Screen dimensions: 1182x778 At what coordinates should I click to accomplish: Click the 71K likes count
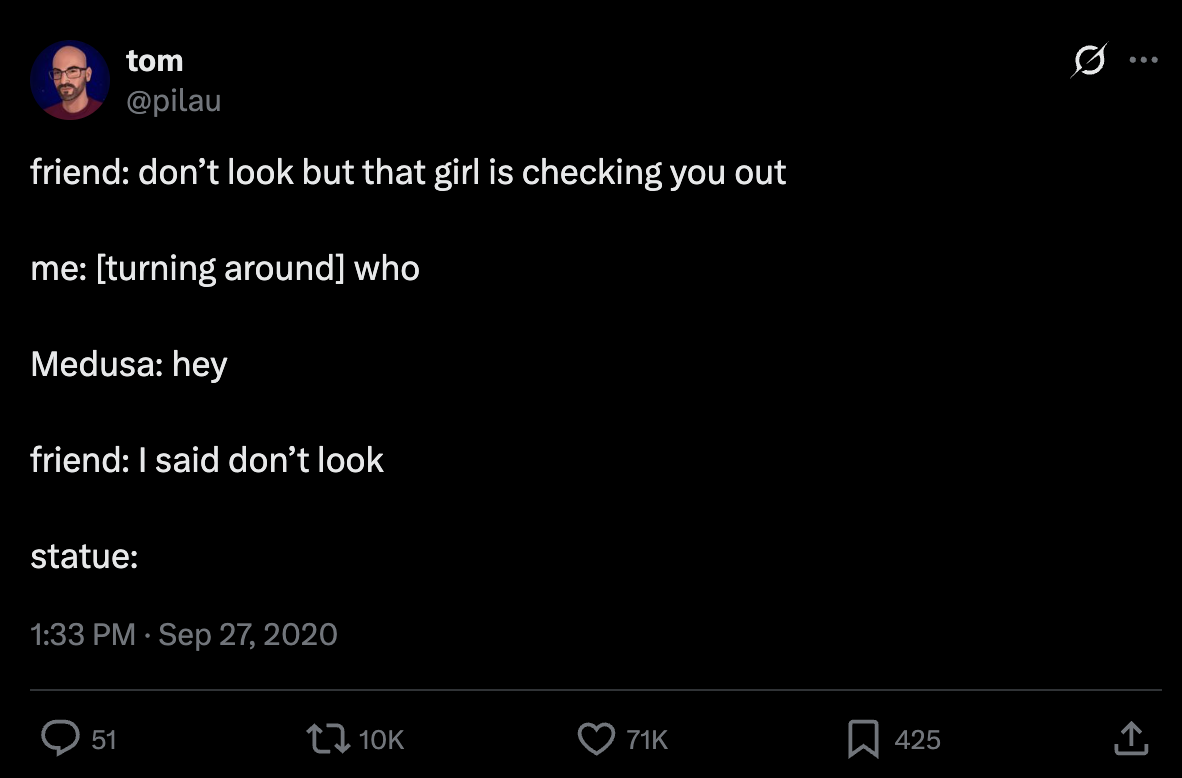coord(646,740)
